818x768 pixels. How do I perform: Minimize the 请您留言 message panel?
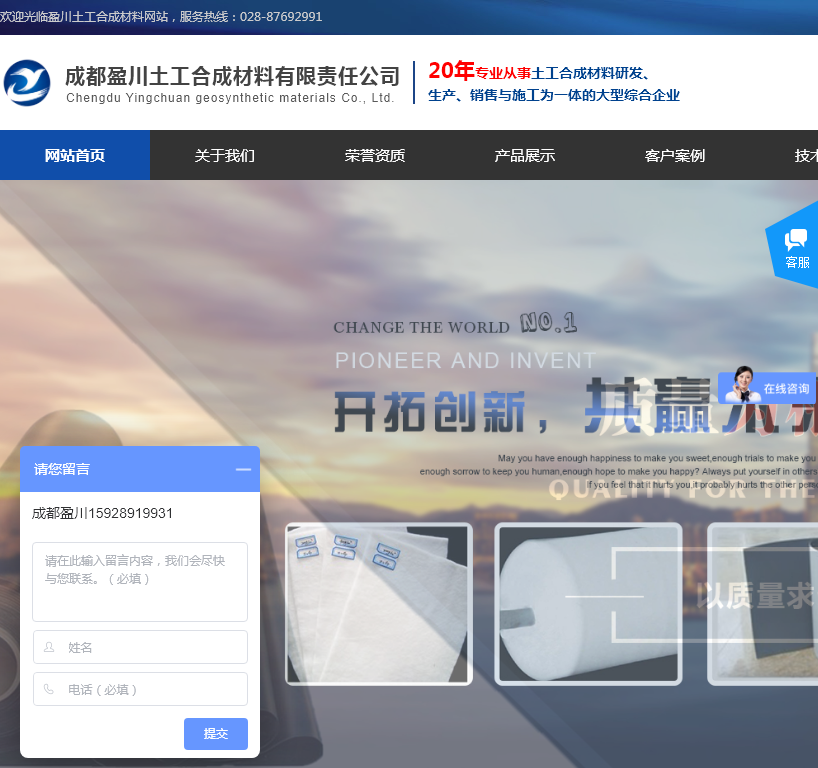click(243, 470)
